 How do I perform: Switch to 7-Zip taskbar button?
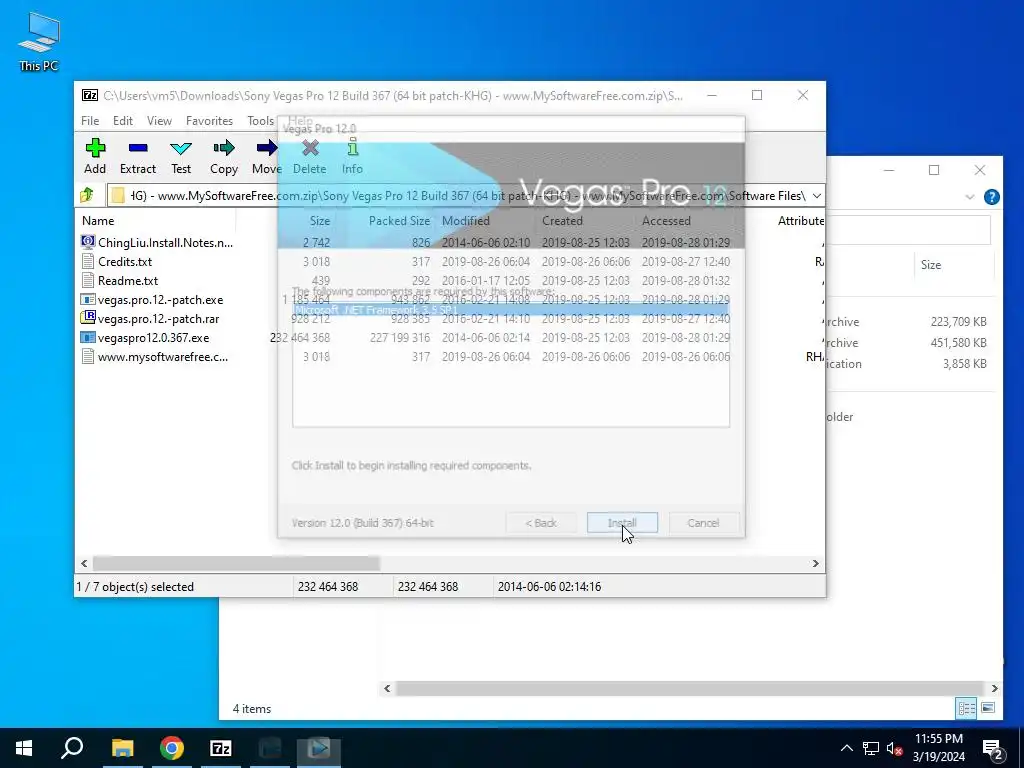(221, 748)
